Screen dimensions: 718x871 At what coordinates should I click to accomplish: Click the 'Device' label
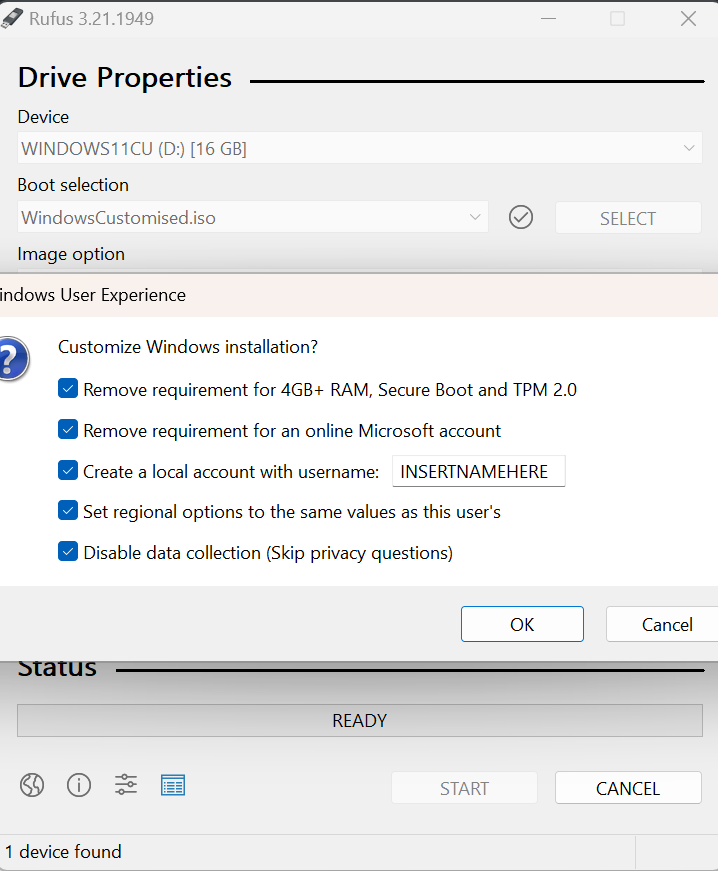(43, 117)
